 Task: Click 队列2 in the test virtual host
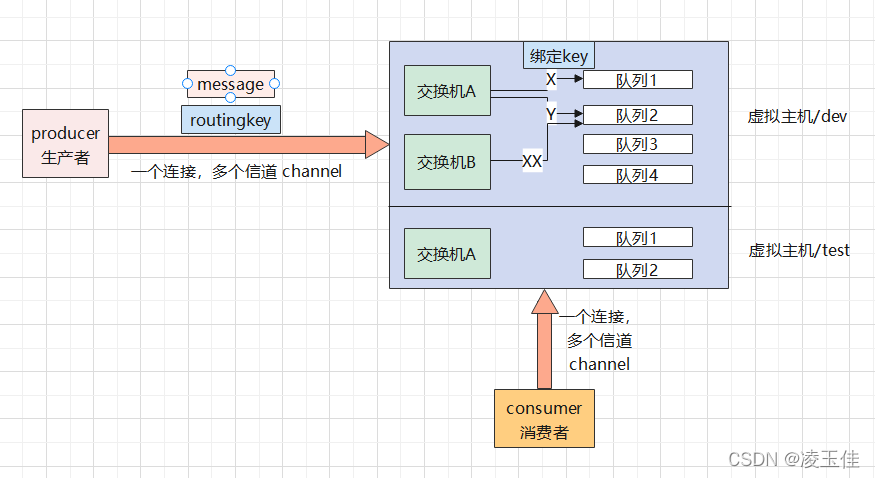click(x=637, y=269)
